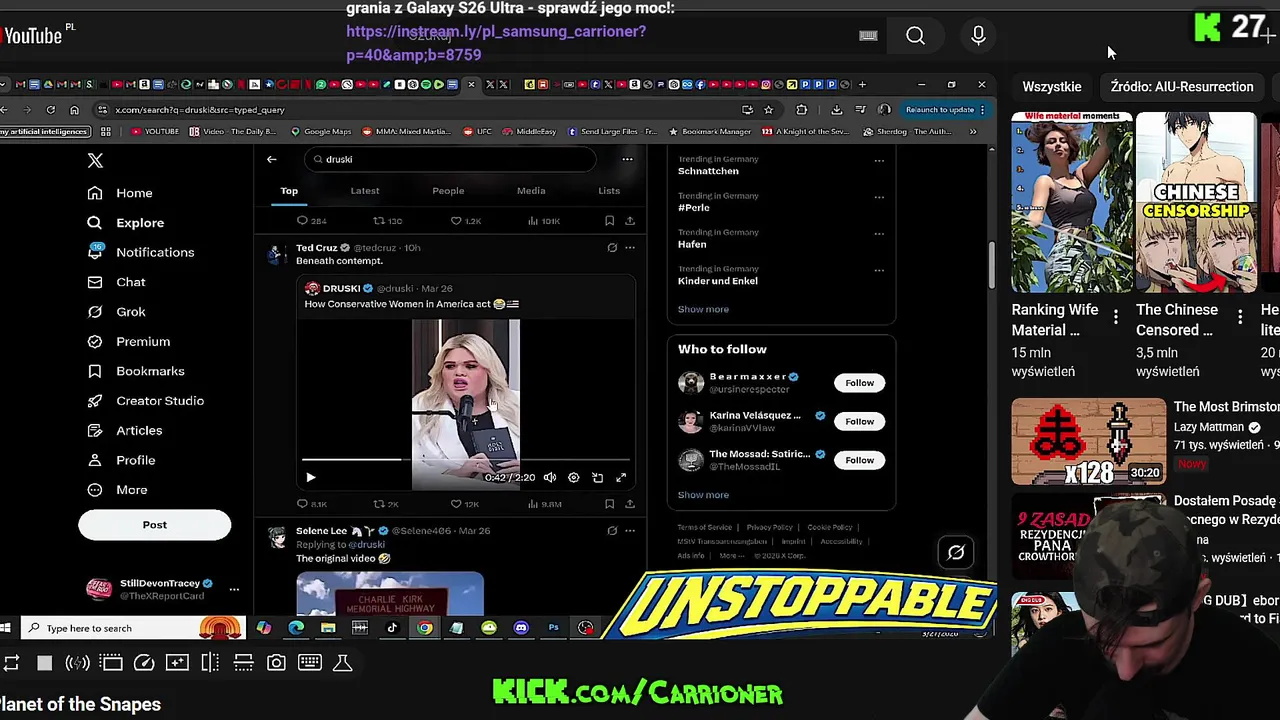Open Profile in the X sidebar
Screen dimensions: 1280x720
[x=121, y=460]
